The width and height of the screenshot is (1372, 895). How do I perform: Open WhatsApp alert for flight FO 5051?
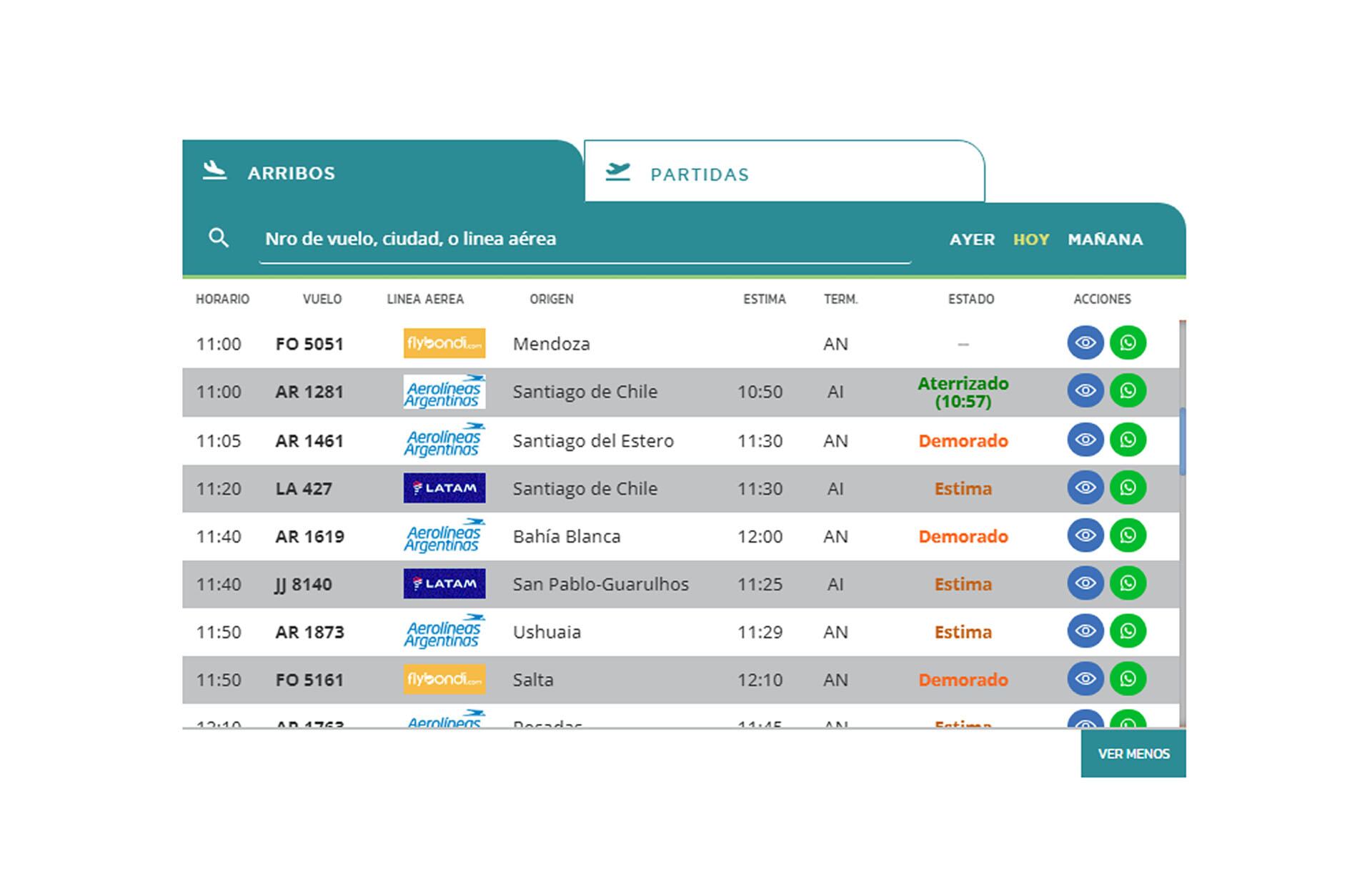pyautogui.click(x=1128, y=343)
